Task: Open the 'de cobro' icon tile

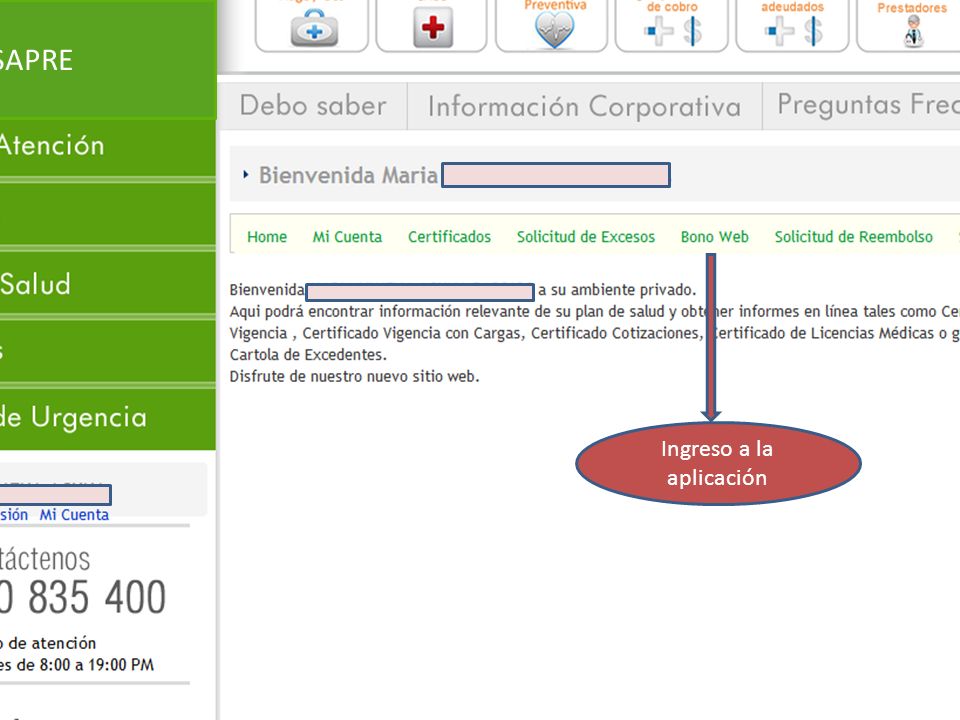Action: [672, 26]
